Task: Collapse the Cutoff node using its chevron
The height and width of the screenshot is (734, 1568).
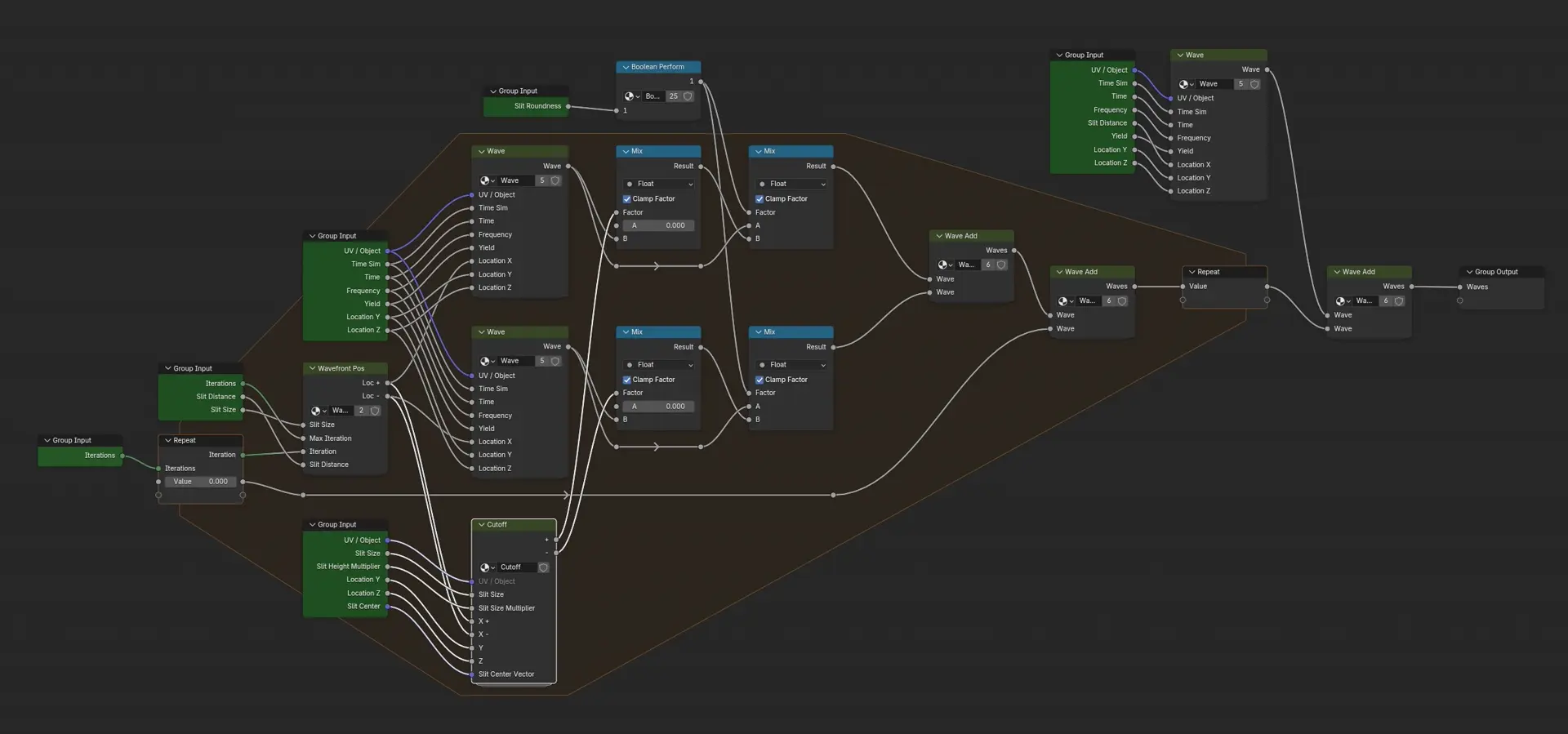Action: pos(481,525)
